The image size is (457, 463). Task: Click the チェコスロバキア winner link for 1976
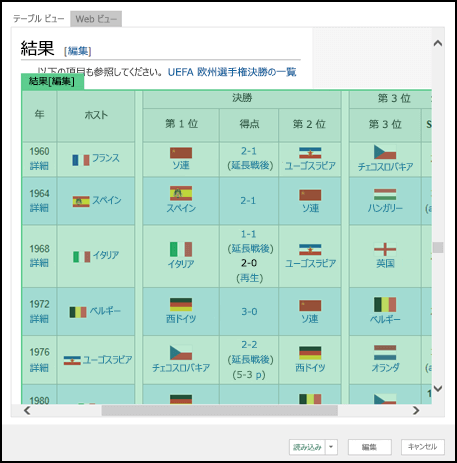click(181, 368)
